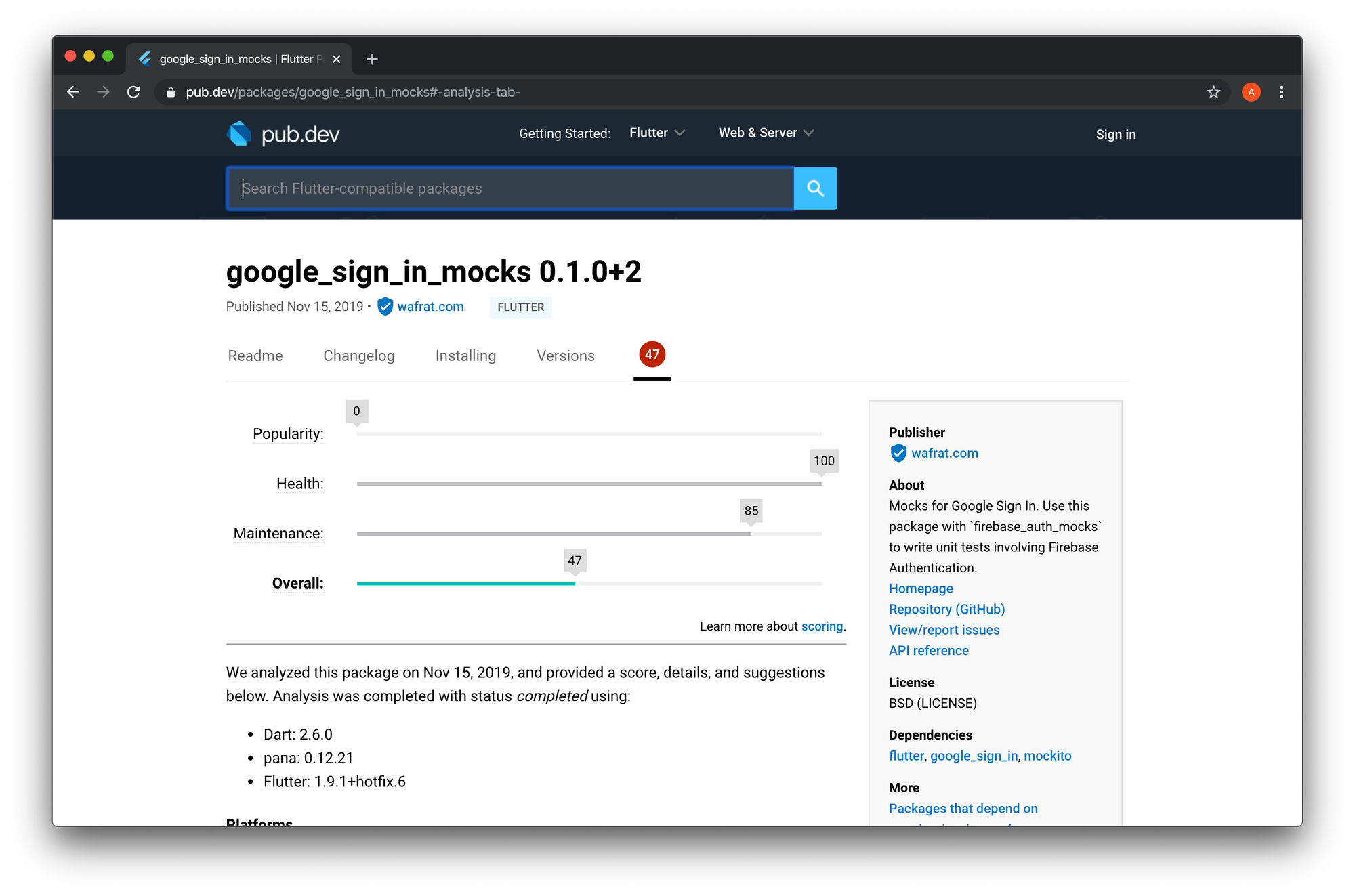Click the blue search magnifier button
Image resolution: width=1355 pixels, height=896 pixels.
(x=815, y=188)
